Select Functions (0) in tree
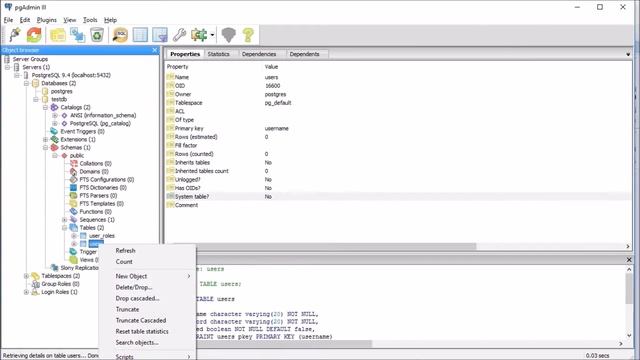Viewport: 640px width, 360px height. [96, 212]
